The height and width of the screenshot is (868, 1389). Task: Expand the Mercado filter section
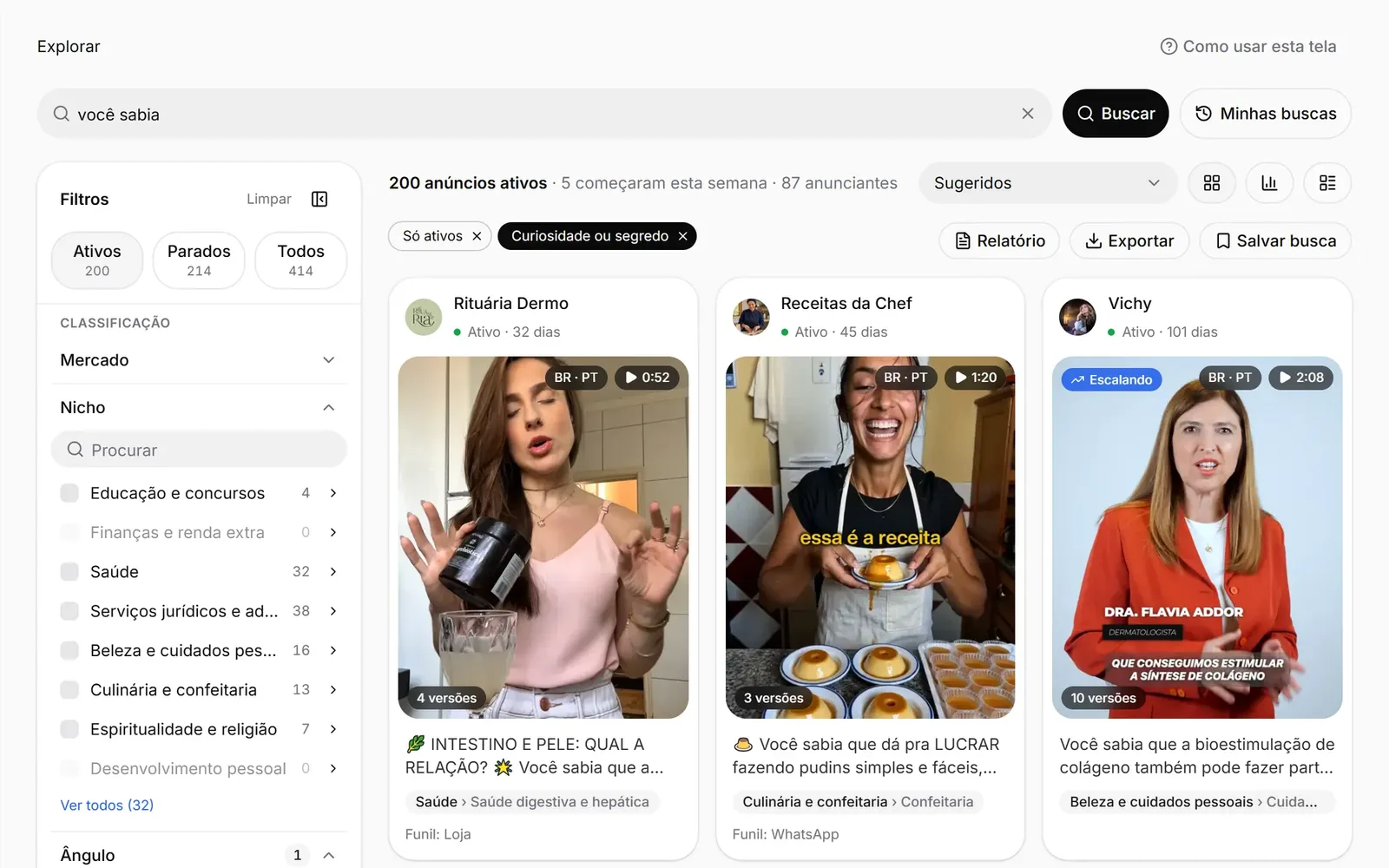point(199,360)
